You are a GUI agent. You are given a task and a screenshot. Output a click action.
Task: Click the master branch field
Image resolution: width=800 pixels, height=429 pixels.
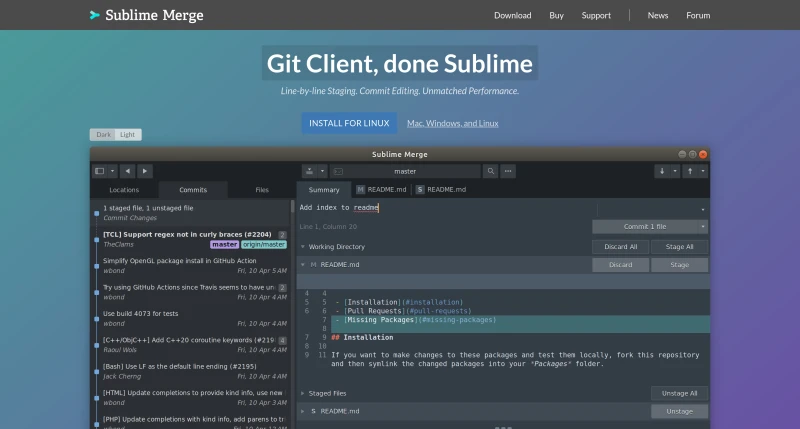405,171
